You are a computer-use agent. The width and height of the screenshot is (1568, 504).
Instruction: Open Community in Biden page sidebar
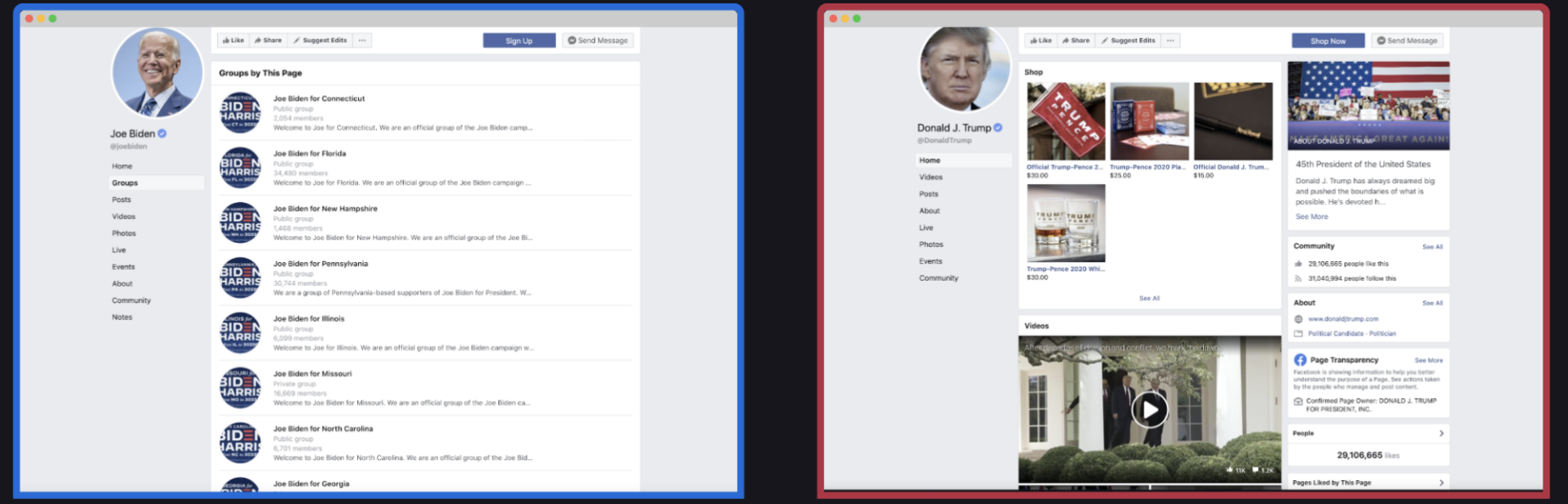click(x=132, y=300)
